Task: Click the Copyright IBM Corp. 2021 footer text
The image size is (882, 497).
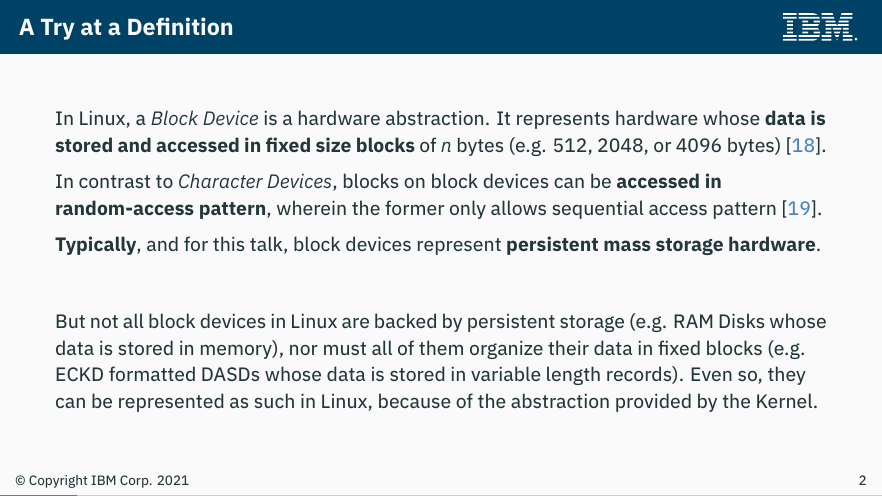Action: 109,481
